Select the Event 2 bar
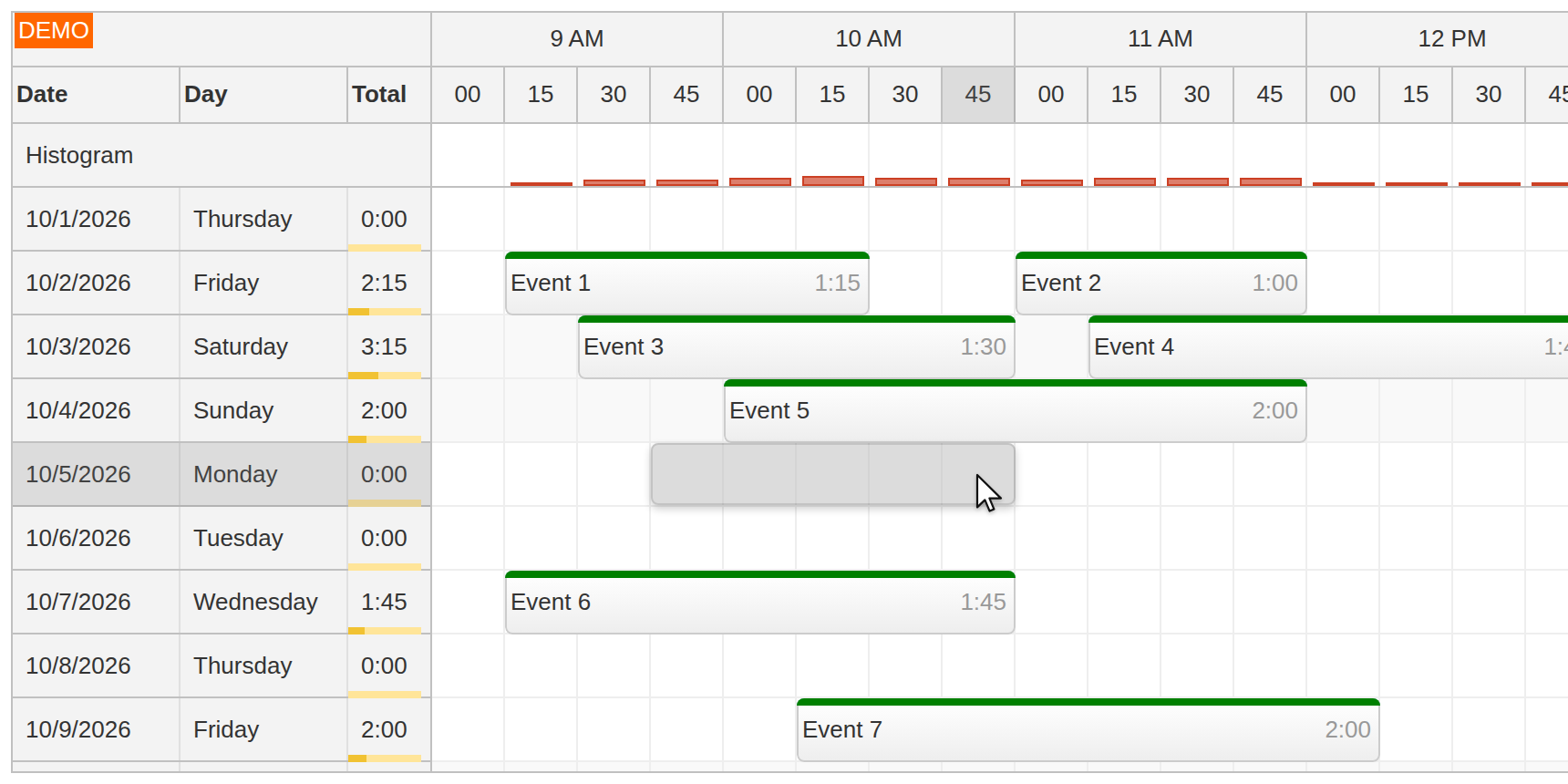Viewport: 1568px width, 784px height. coord(1161,283)
